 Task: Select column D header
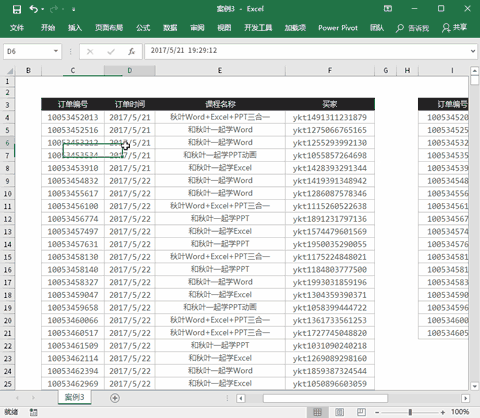(130, 70)
